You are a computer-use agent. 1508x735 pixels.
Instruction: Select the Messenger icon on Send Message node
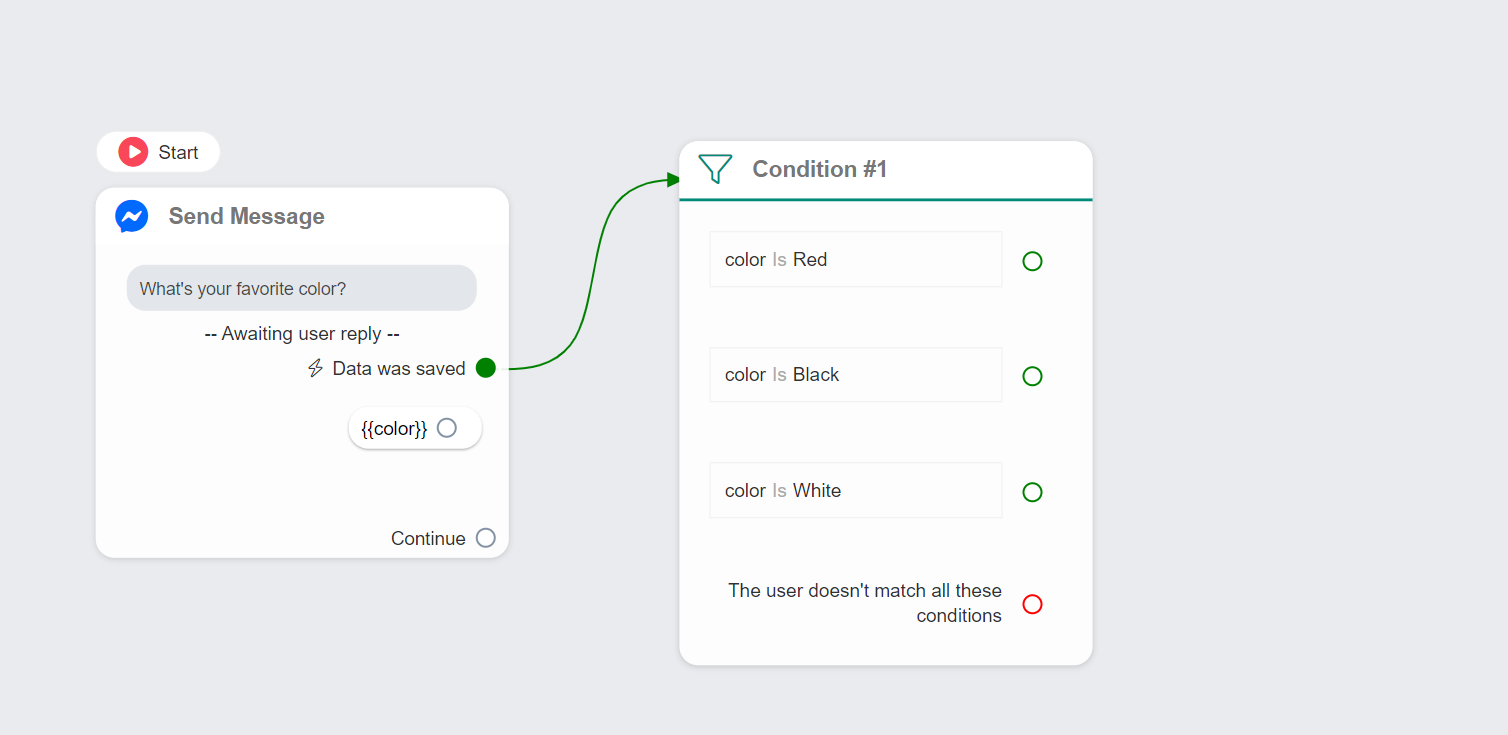point(131,216)
